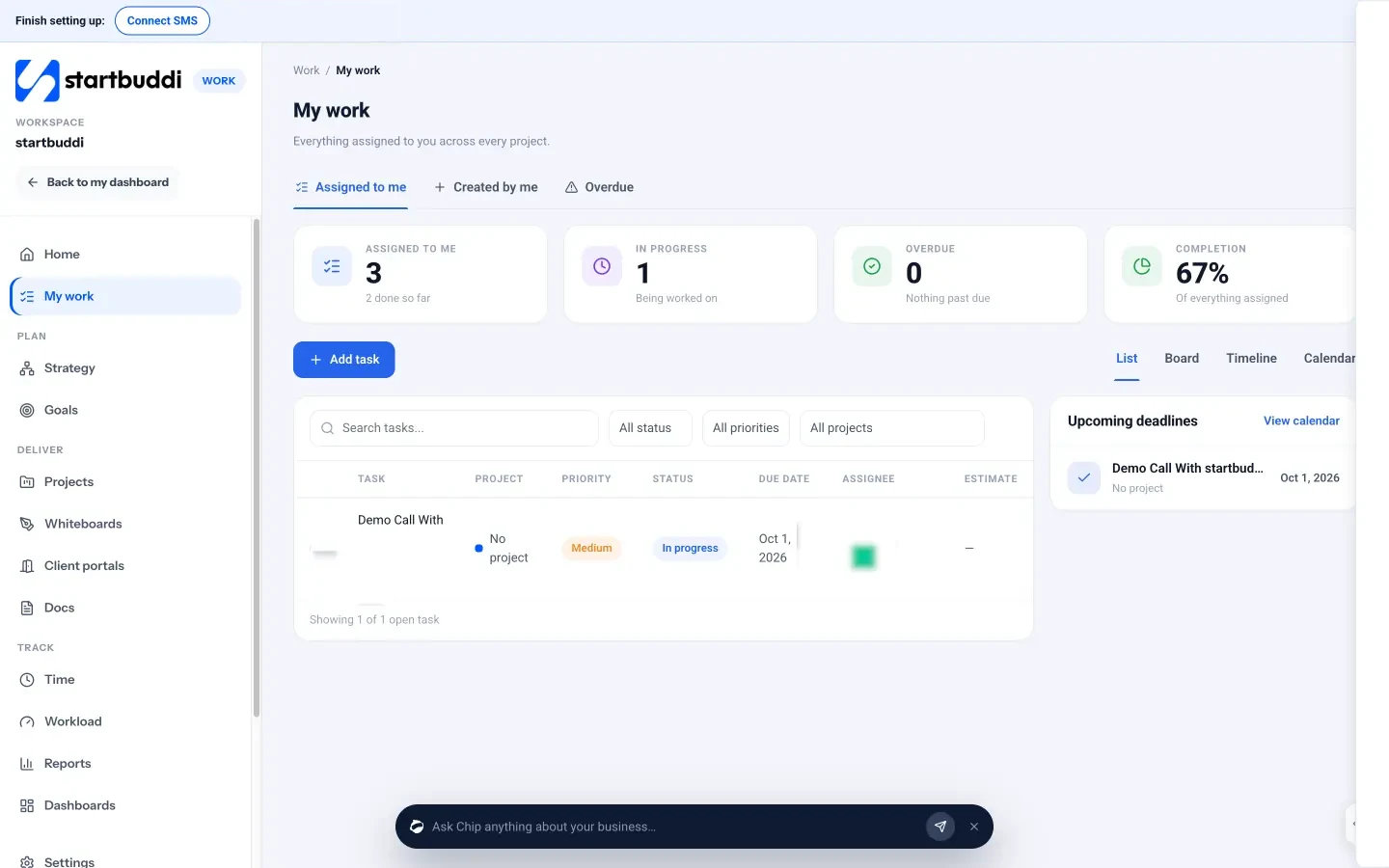Select My work in the sidebar
This screenshot has height=868, width=1389.
(x=125, y=296)
